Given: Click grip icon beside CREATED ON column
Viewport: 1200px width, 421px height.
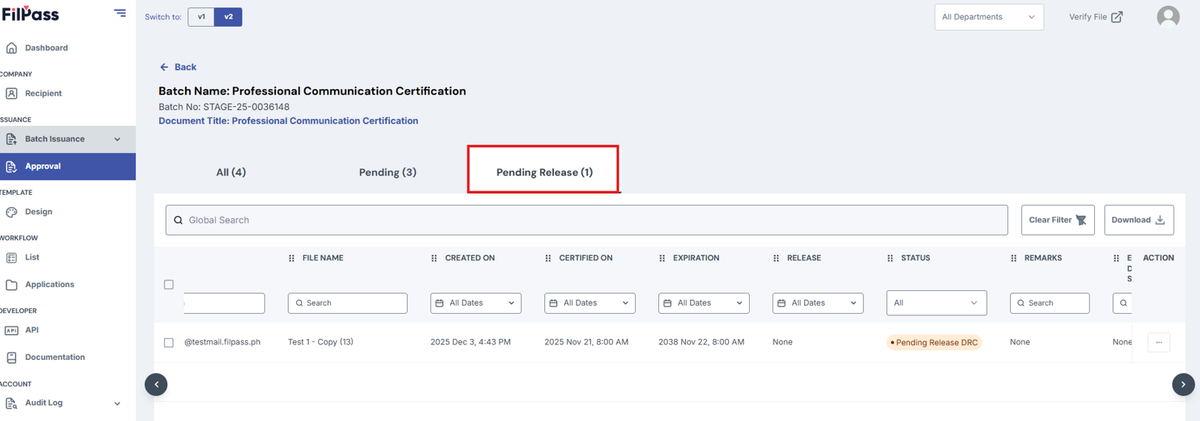Looking at the screenshot, I should (434, 258).
